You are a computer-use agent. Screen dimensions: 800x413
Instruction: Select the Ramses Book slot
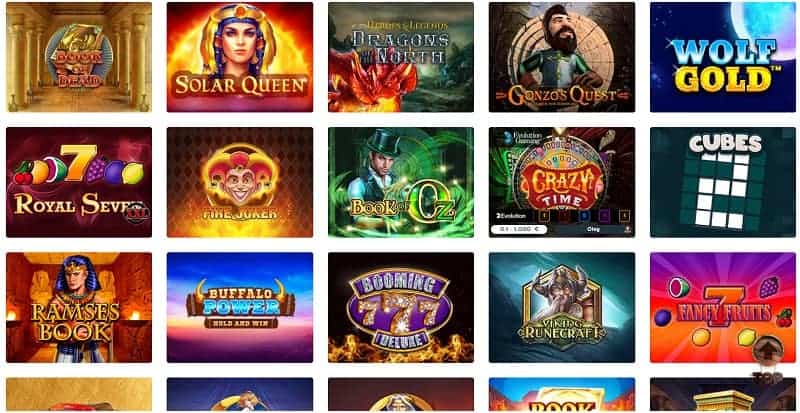79,307
